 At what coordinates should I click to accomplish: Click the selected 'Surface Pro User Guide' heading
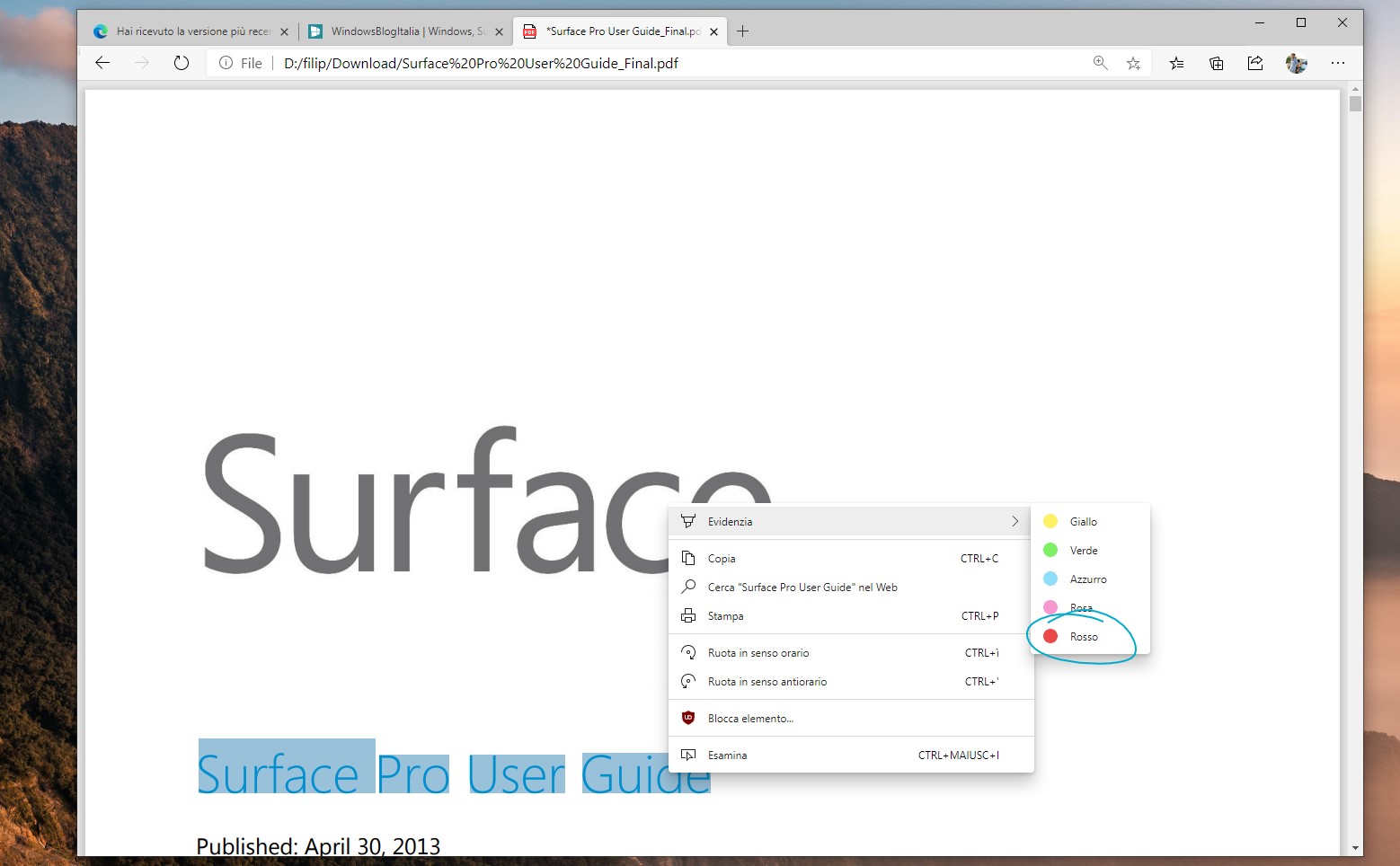coord(454,773)
